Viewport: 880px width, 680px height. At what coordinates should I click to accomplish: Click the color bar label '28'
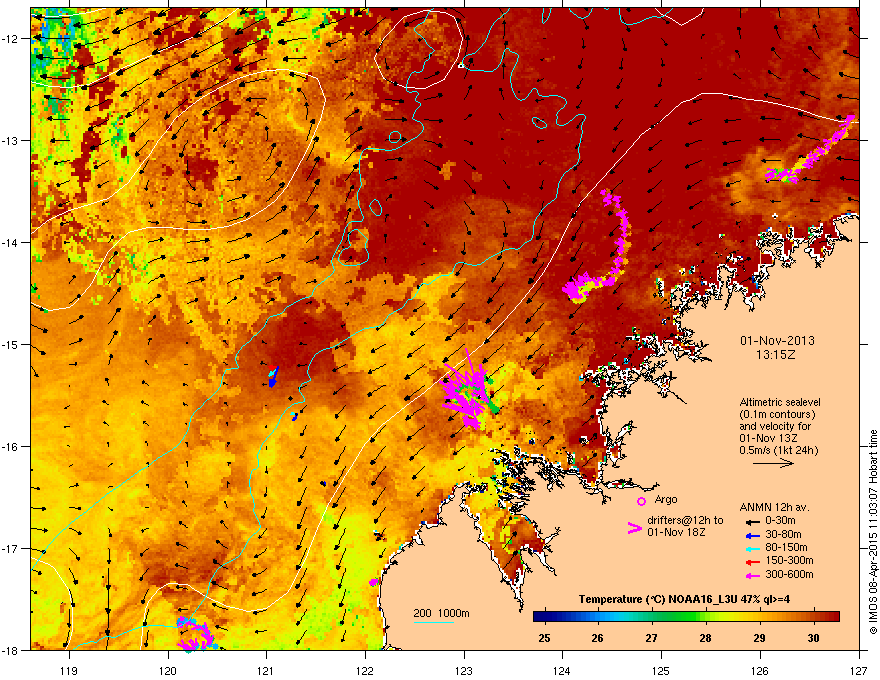coord(705,638)
